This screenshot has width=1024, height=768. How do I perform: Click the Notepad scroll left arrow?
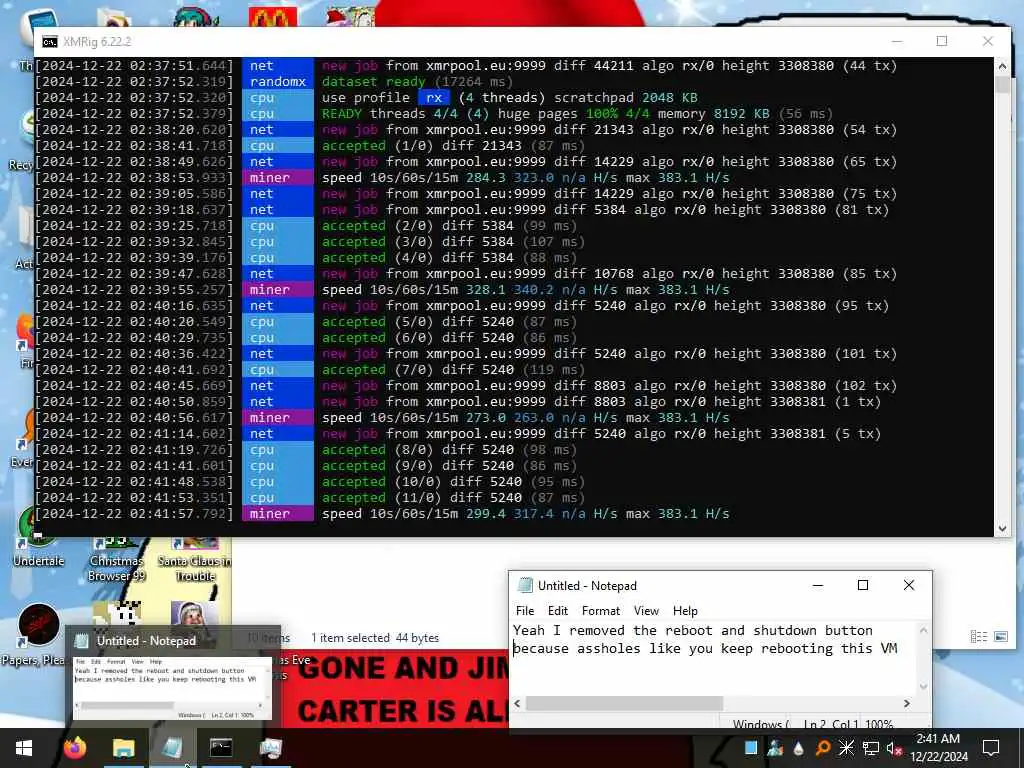click(x=518, y=703)
